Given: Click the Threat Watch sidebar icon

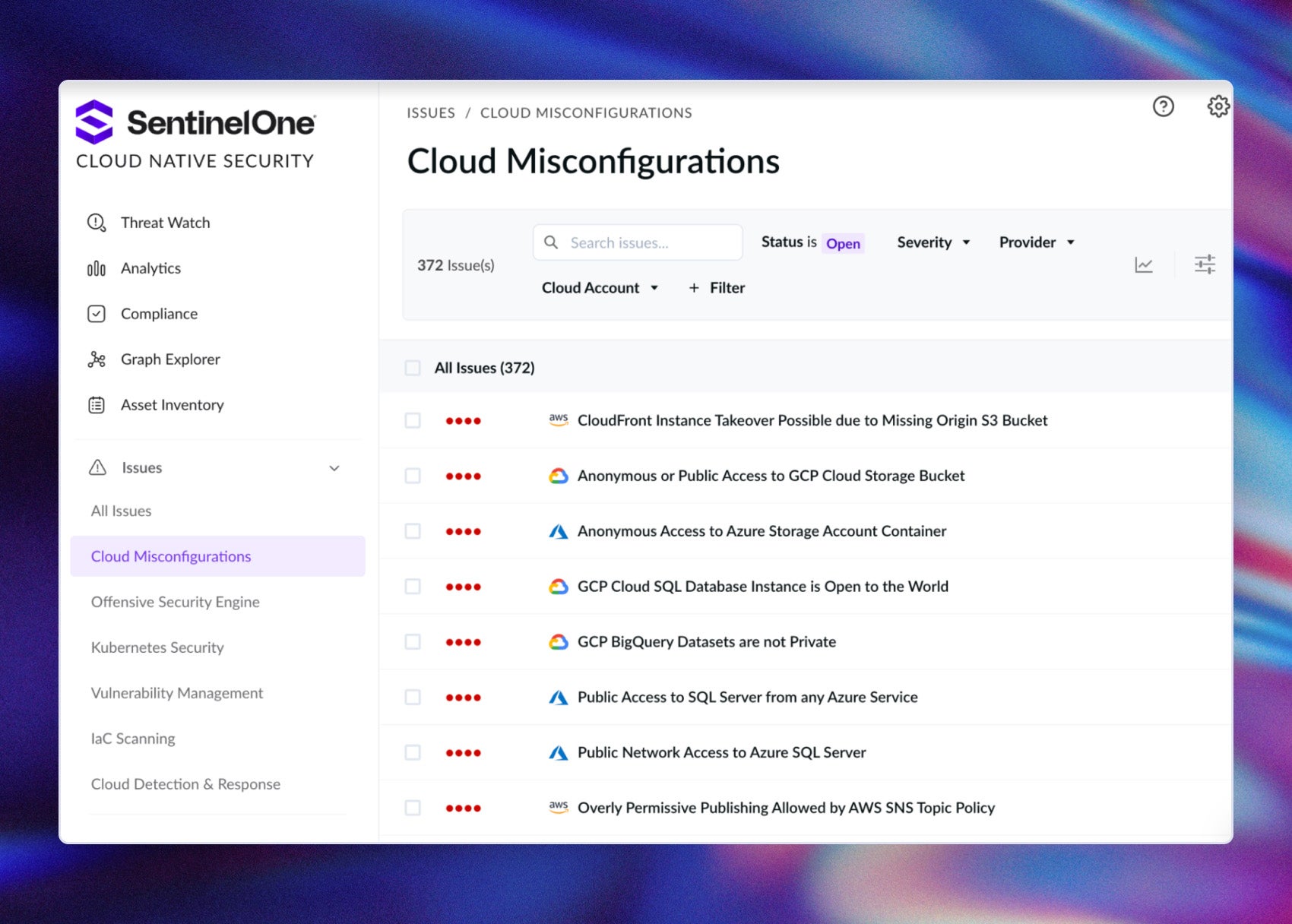Looking at the screenshot, I should coord(97,223).
